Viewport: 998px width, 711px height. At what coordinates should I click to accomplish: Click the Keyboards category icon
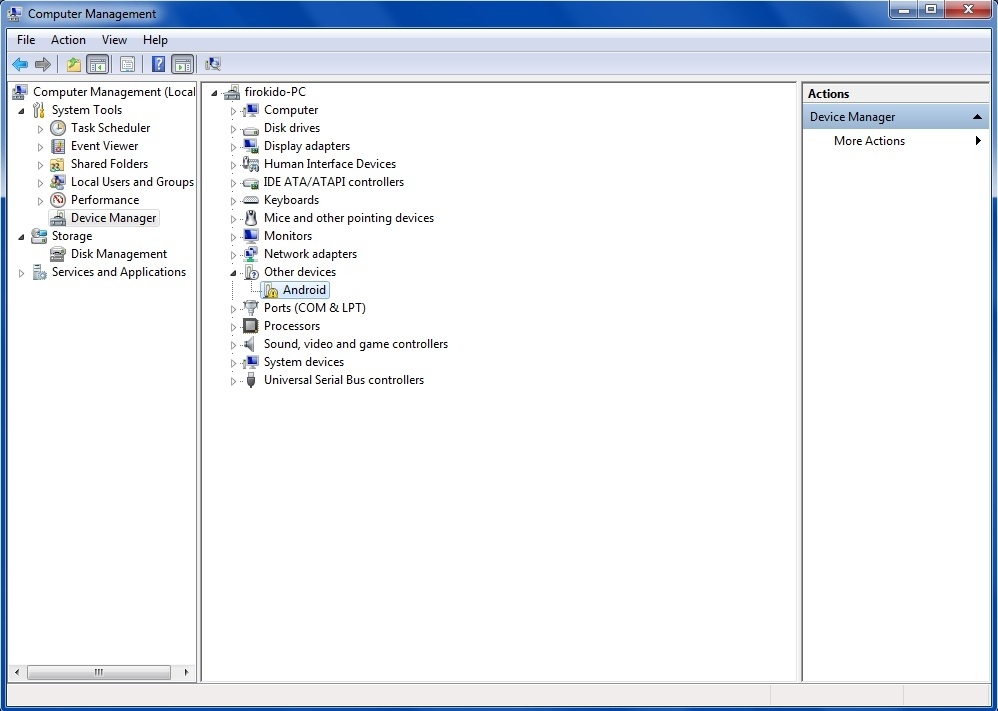(251, 201)
